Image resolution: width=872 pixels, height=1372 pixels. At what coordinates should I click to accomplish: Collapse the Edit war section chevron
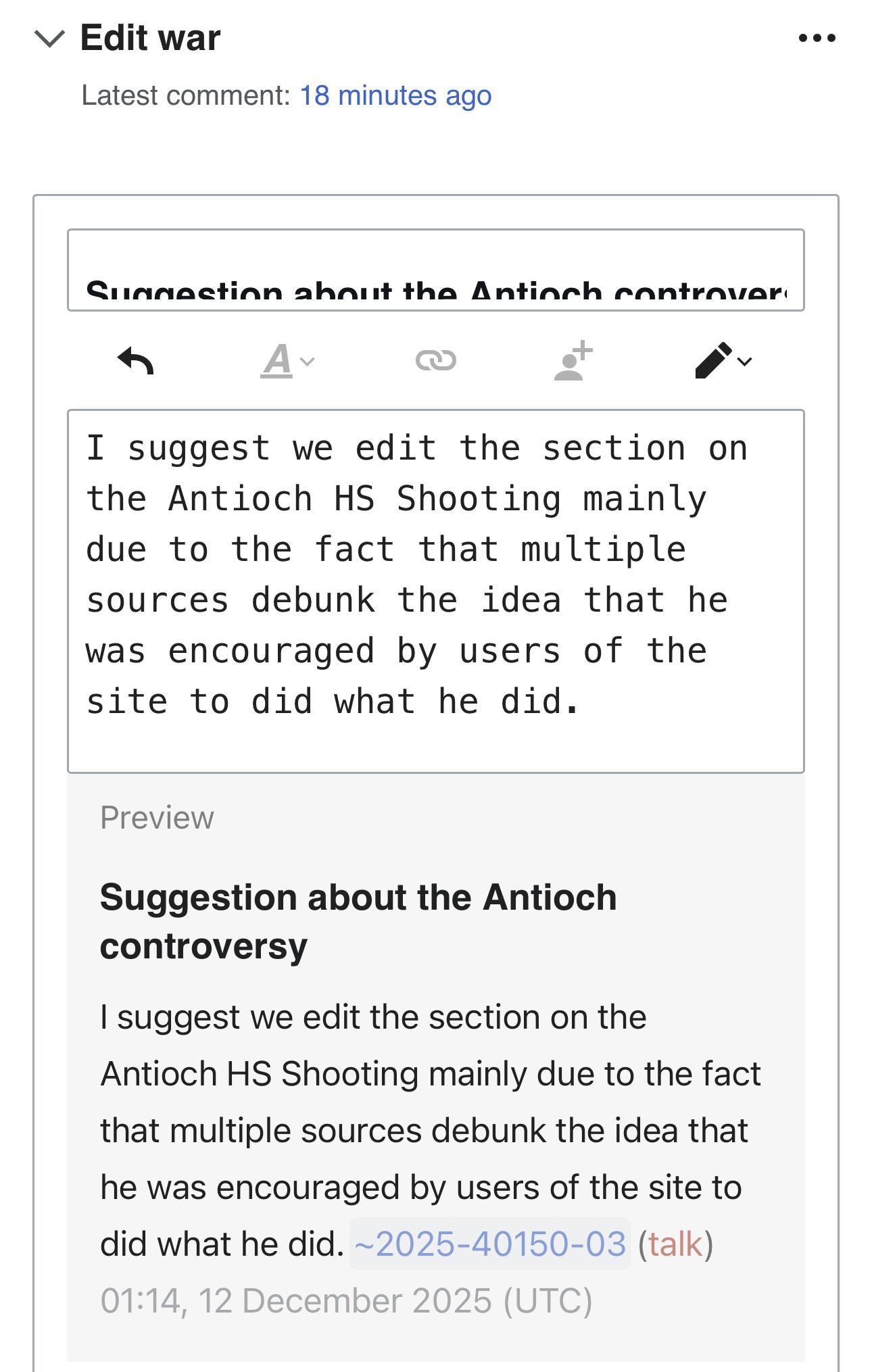[x=49, y=39]
